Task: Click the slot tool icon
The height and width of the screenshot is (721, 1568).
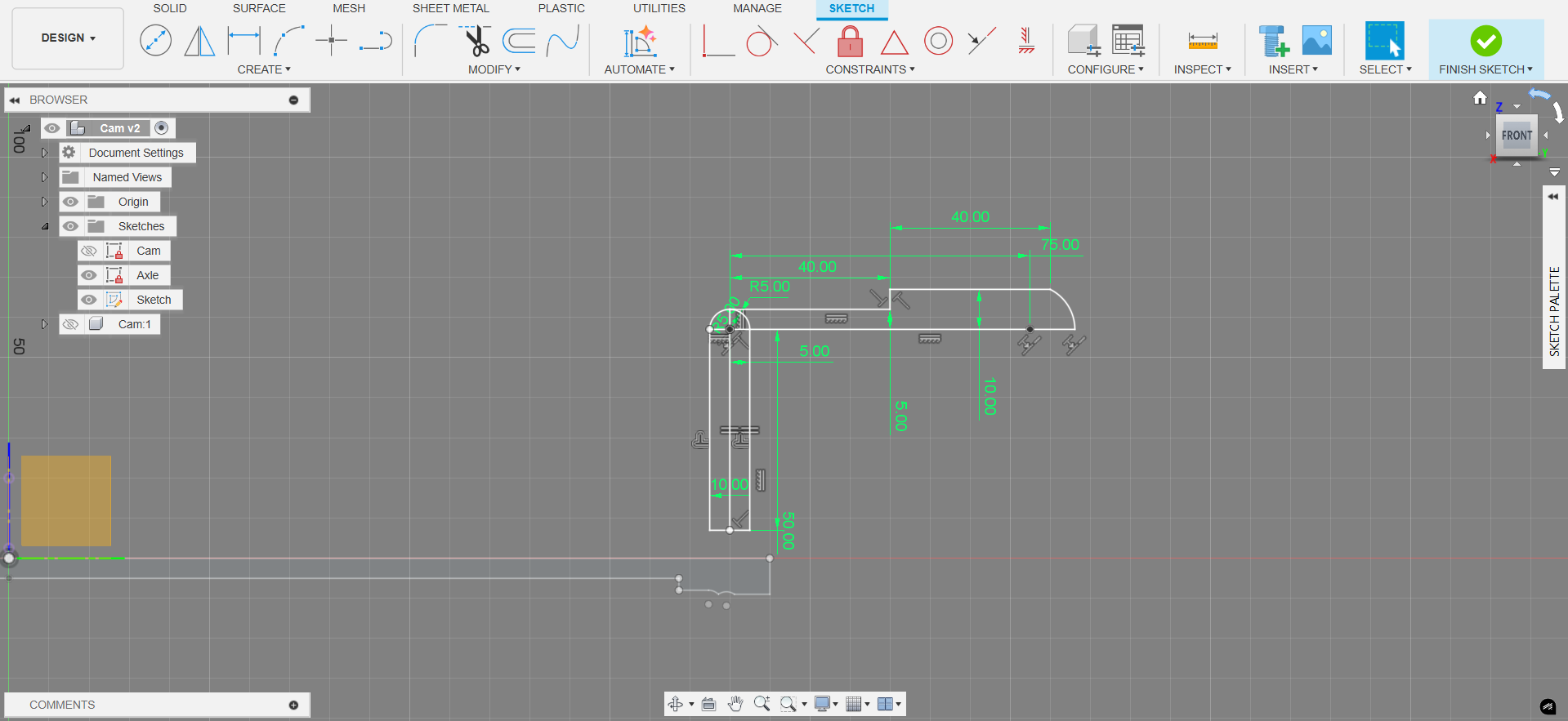Action: 376,40
